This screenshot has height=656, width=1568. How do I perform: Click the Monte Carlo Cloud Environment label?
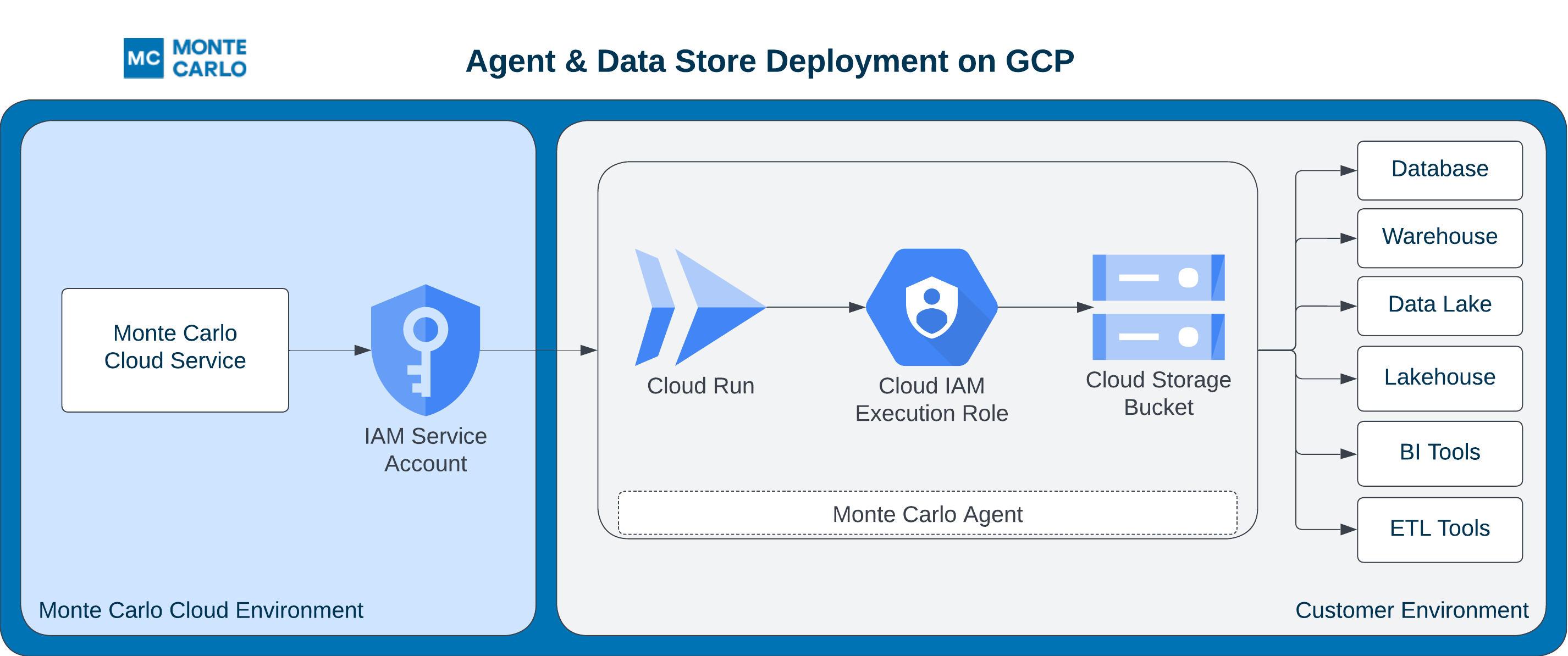201,610
